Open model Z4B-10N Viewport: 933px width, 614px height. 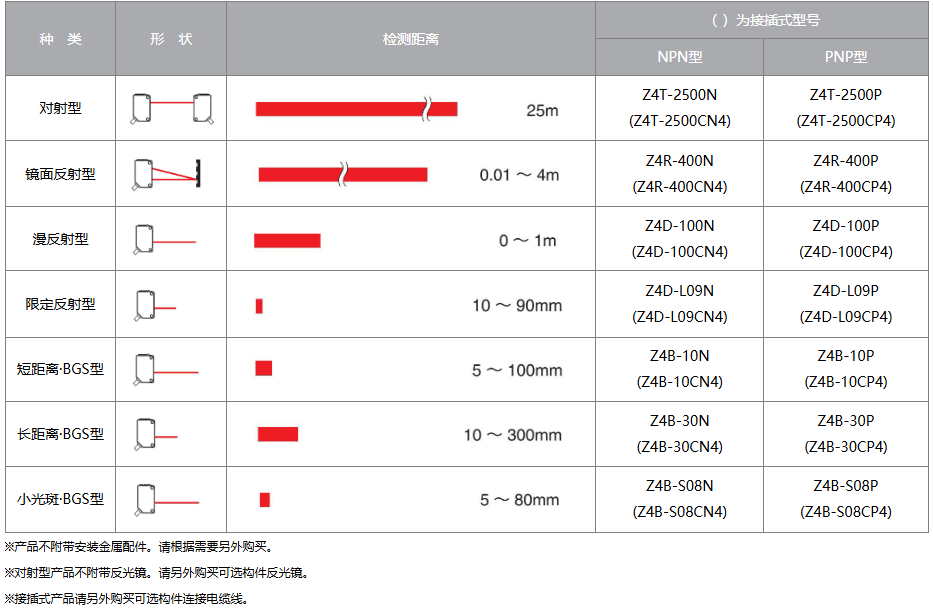pos(679,356)
